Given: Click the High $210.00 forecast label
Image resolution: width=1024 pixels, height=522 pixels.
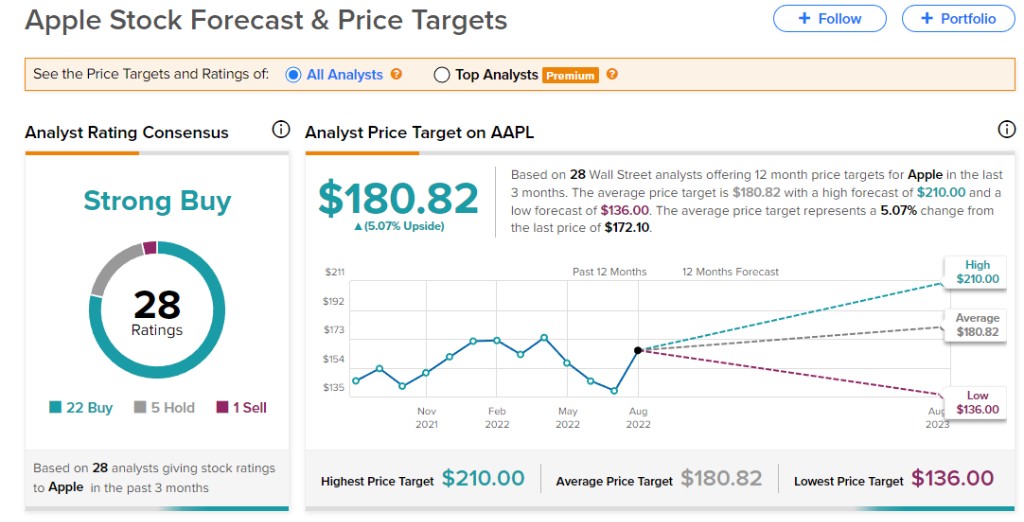Looking at the screenshot, I should pyautogui.click(x=977, y=272).
